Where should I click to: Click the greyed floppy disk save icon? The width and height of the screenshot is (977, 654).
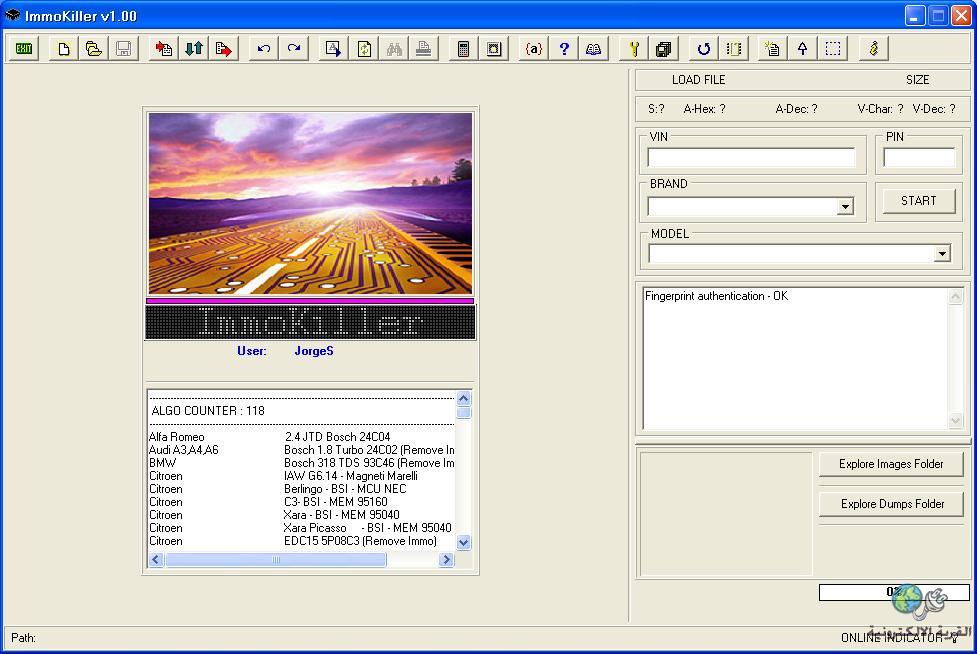123,49
